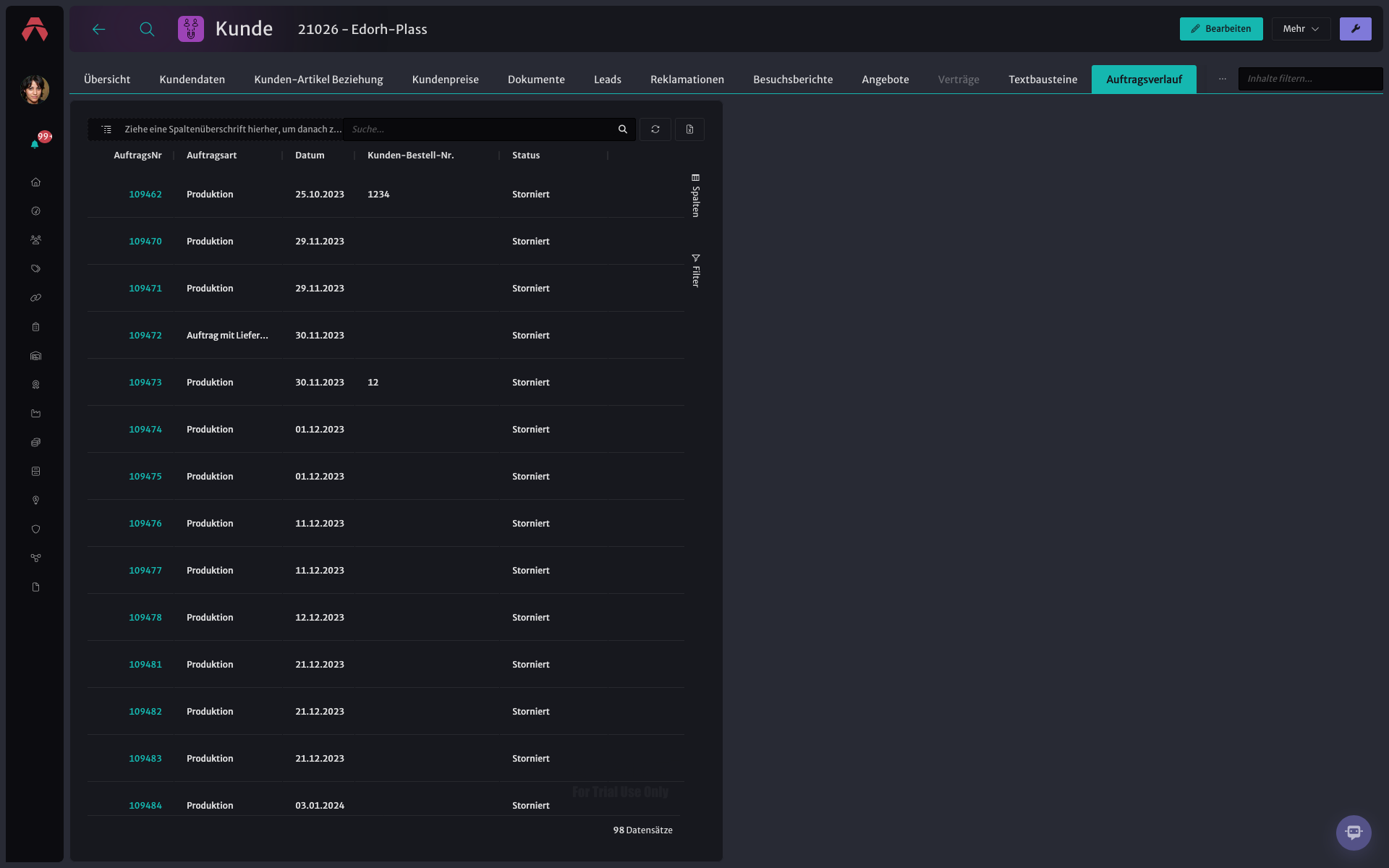Viewport: 1389px width, 868px height.
Task: Click the purple wrench settings button
Action: 1355,29
